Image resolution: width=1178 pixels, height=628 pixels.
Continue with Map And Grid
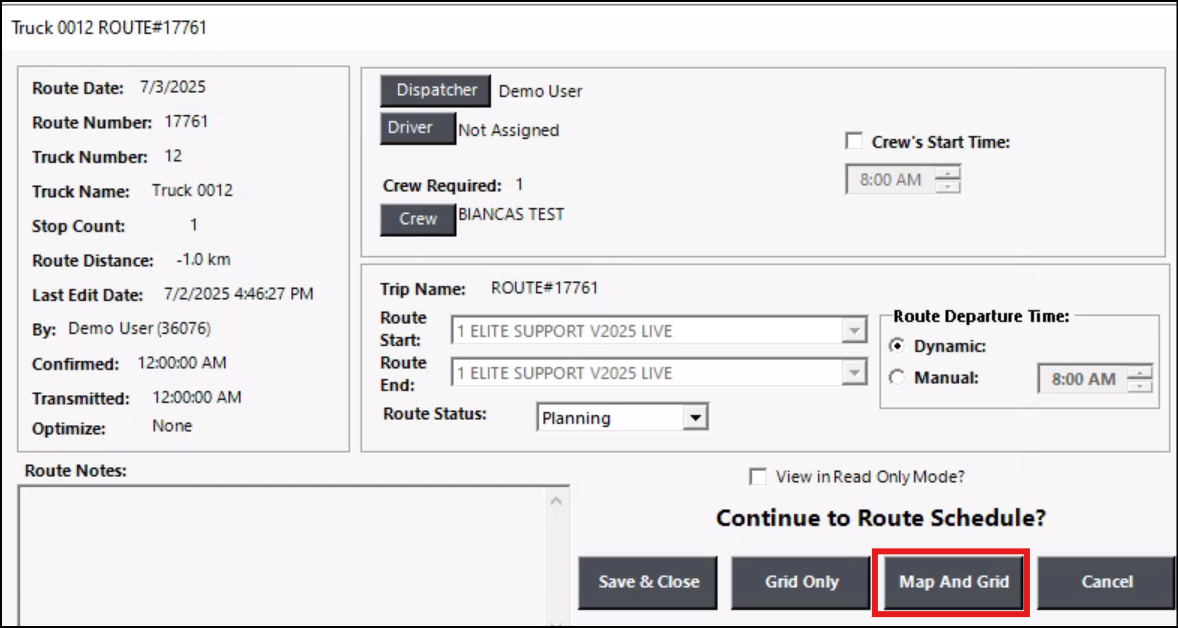(954, 582)
